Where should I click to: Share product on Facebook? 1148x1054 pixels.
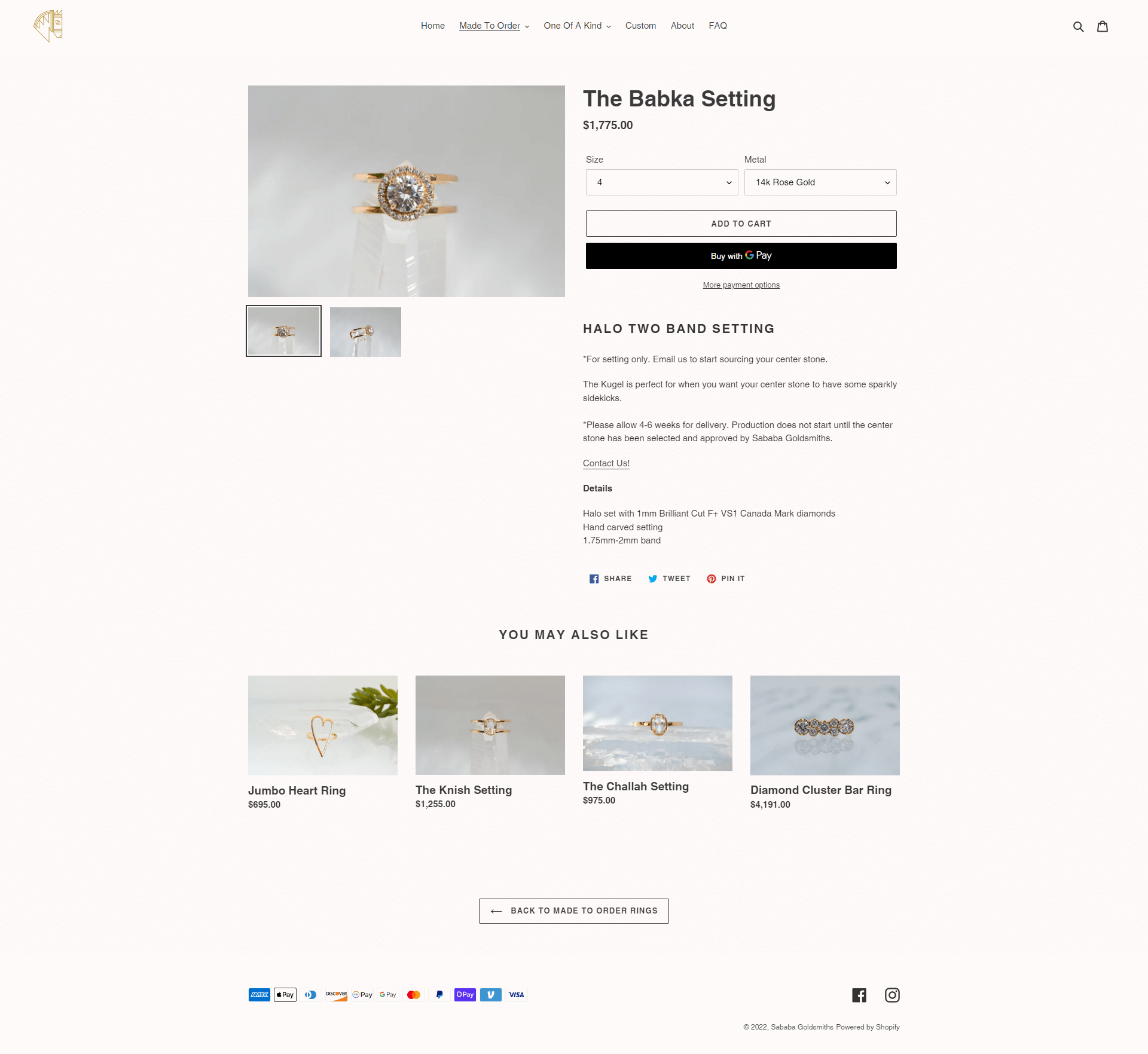[x=610, y=579]
